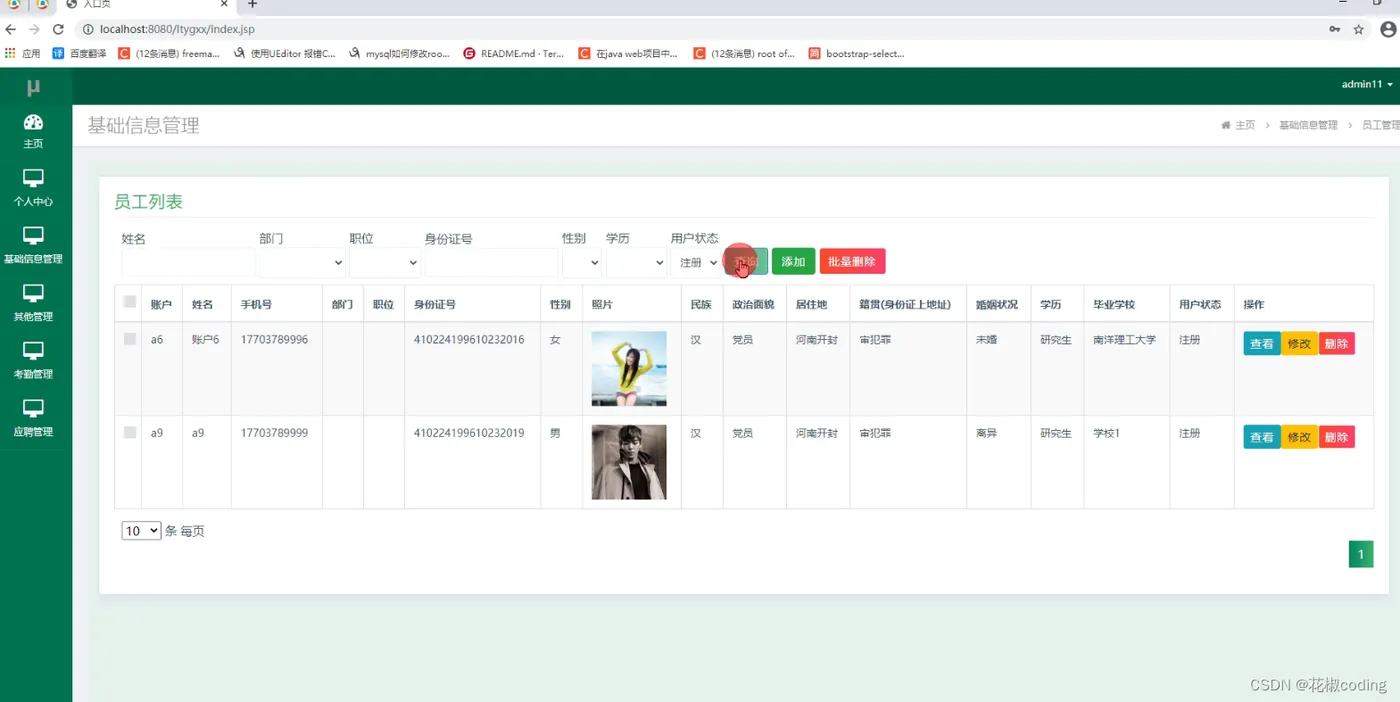Screen dimensions: 1400x702
Task: Click the browser address bar URL
Action: pos(177,30)
